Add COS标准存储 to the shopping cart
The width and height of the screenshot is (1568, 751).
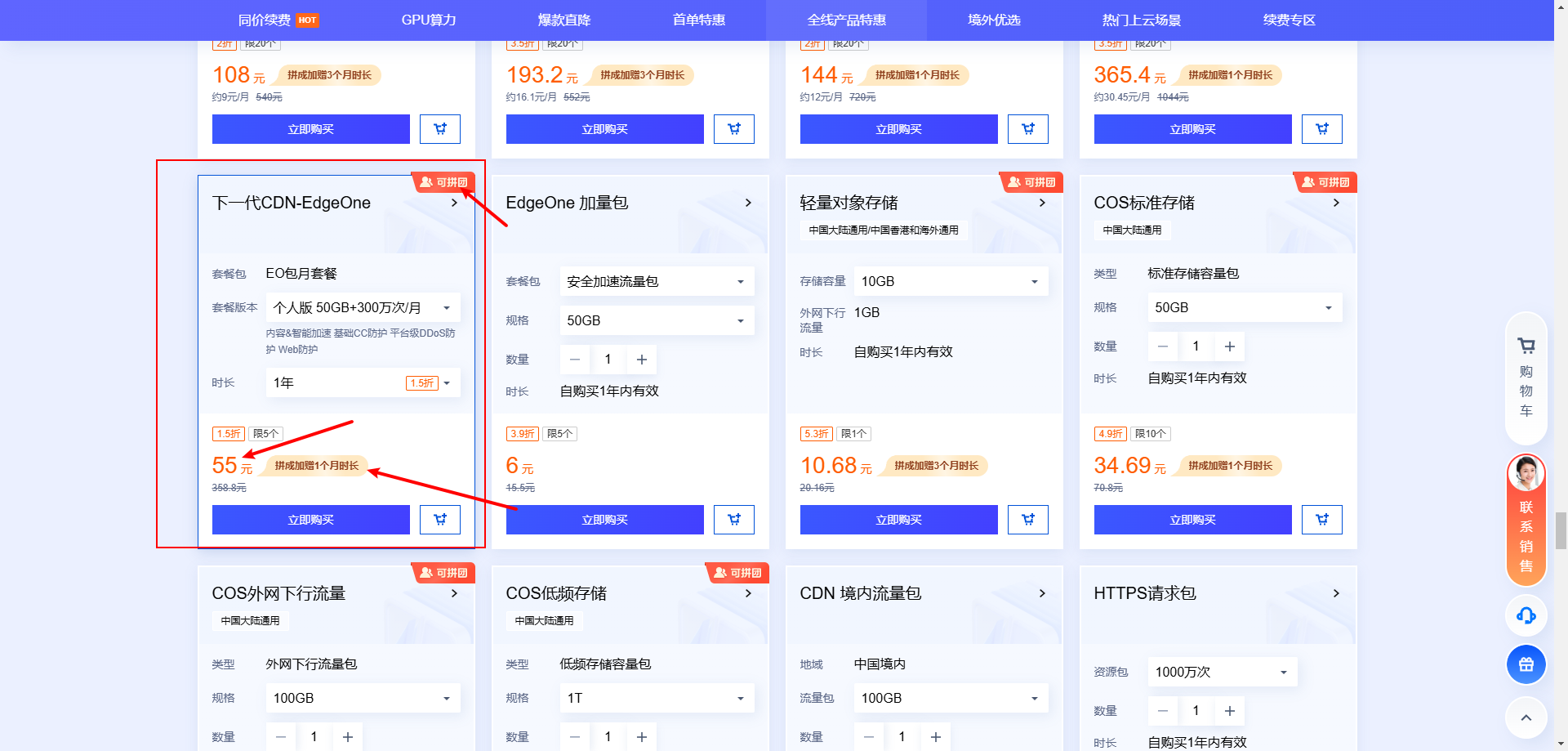1322,520
